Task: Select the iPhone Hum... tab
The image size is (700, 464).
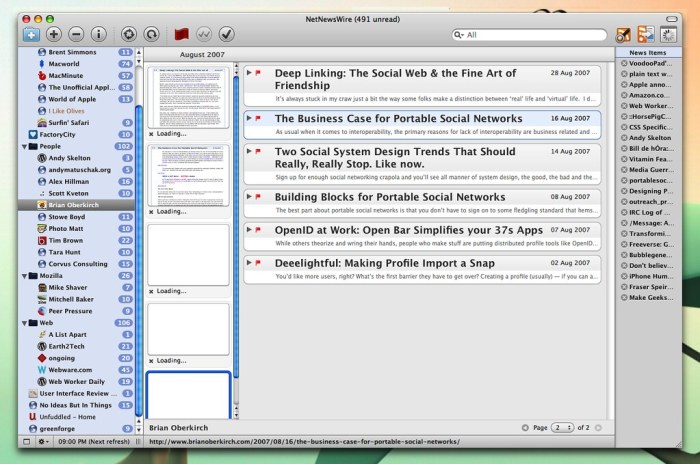Action: 650,276
